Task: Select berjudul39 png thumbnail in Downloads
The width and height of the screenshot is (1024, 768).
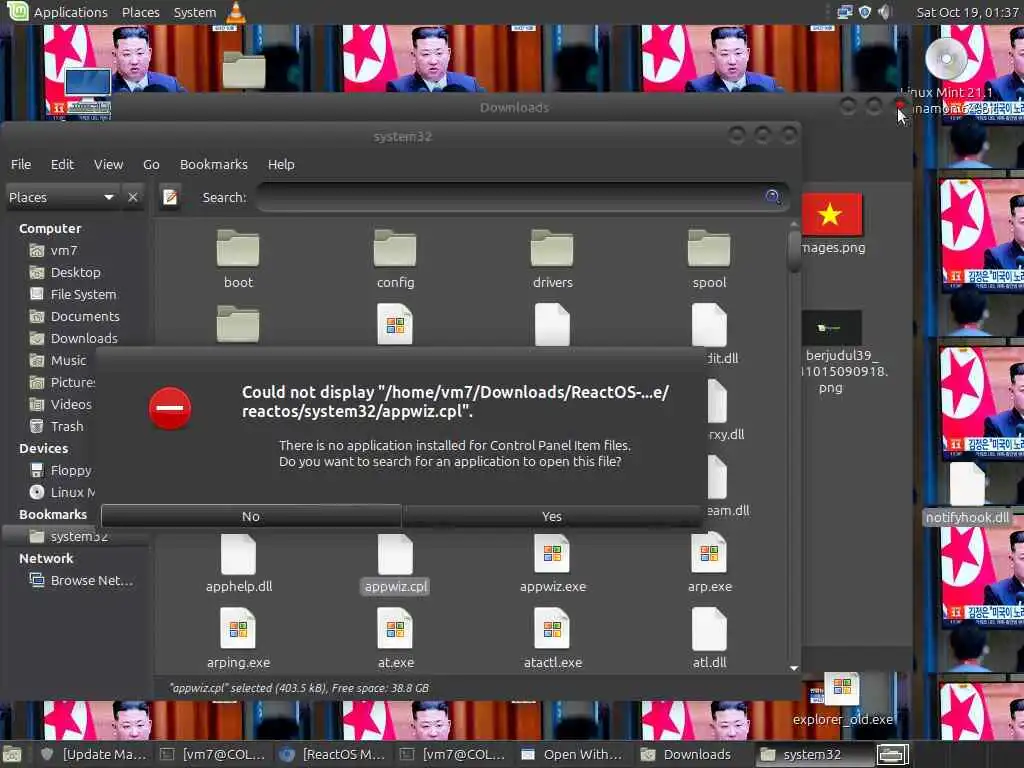Action: pyautogui.click(x=831, y=328)
